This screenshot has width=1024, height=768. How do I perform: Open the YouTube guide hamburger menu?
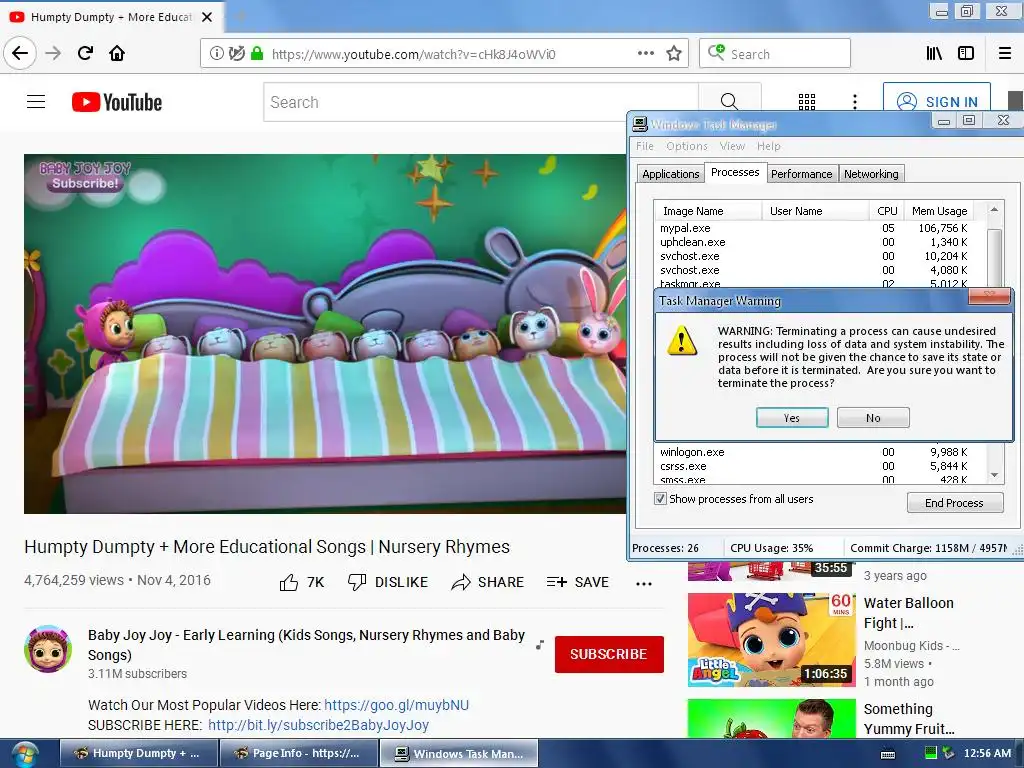click(x=36, y=102)
